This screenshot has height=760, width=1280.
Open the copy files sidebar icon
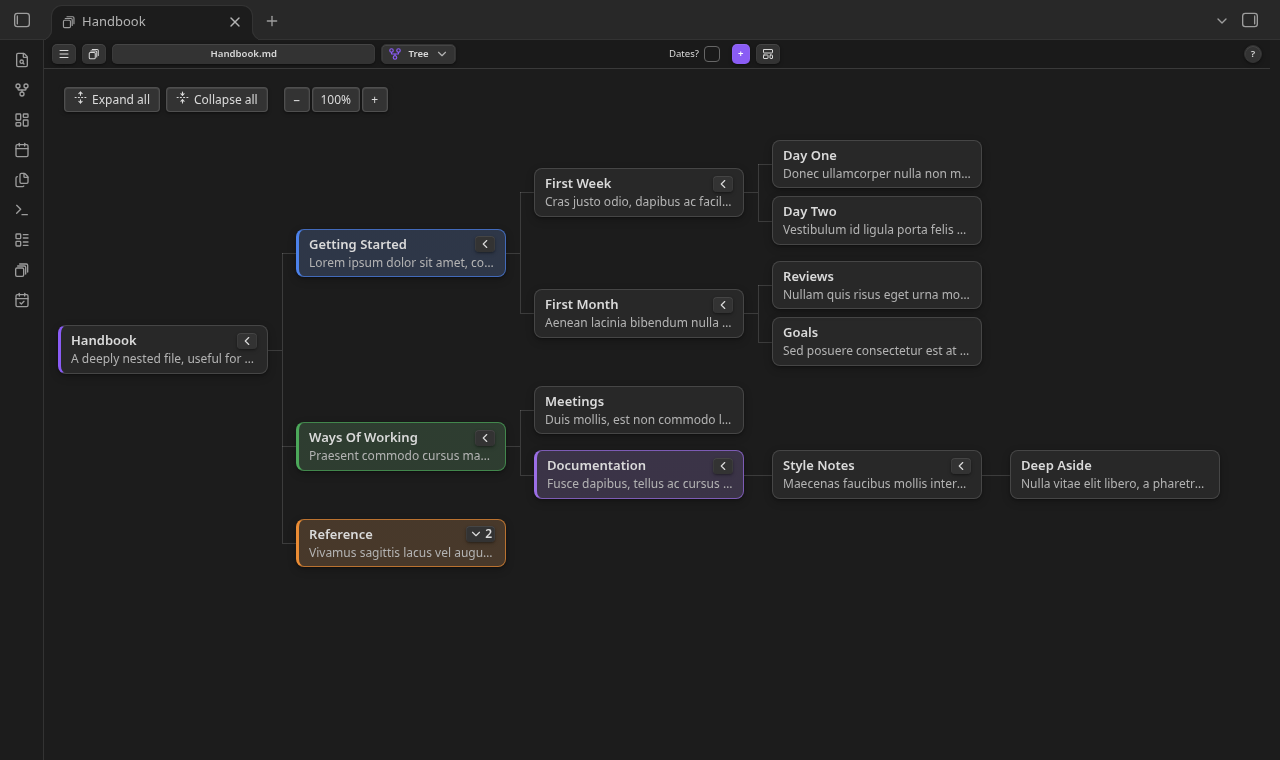(x=22, y=180)
